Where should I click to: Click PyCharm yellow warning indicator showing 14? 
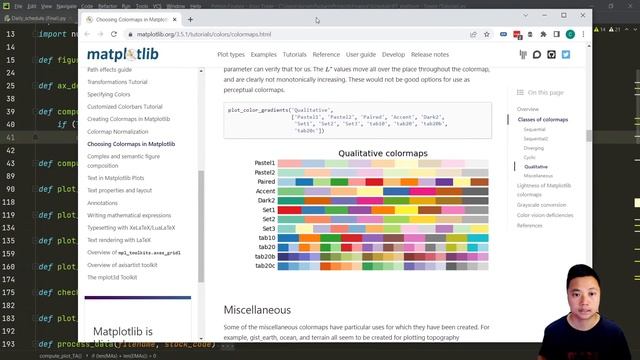(x=600, y=29)
